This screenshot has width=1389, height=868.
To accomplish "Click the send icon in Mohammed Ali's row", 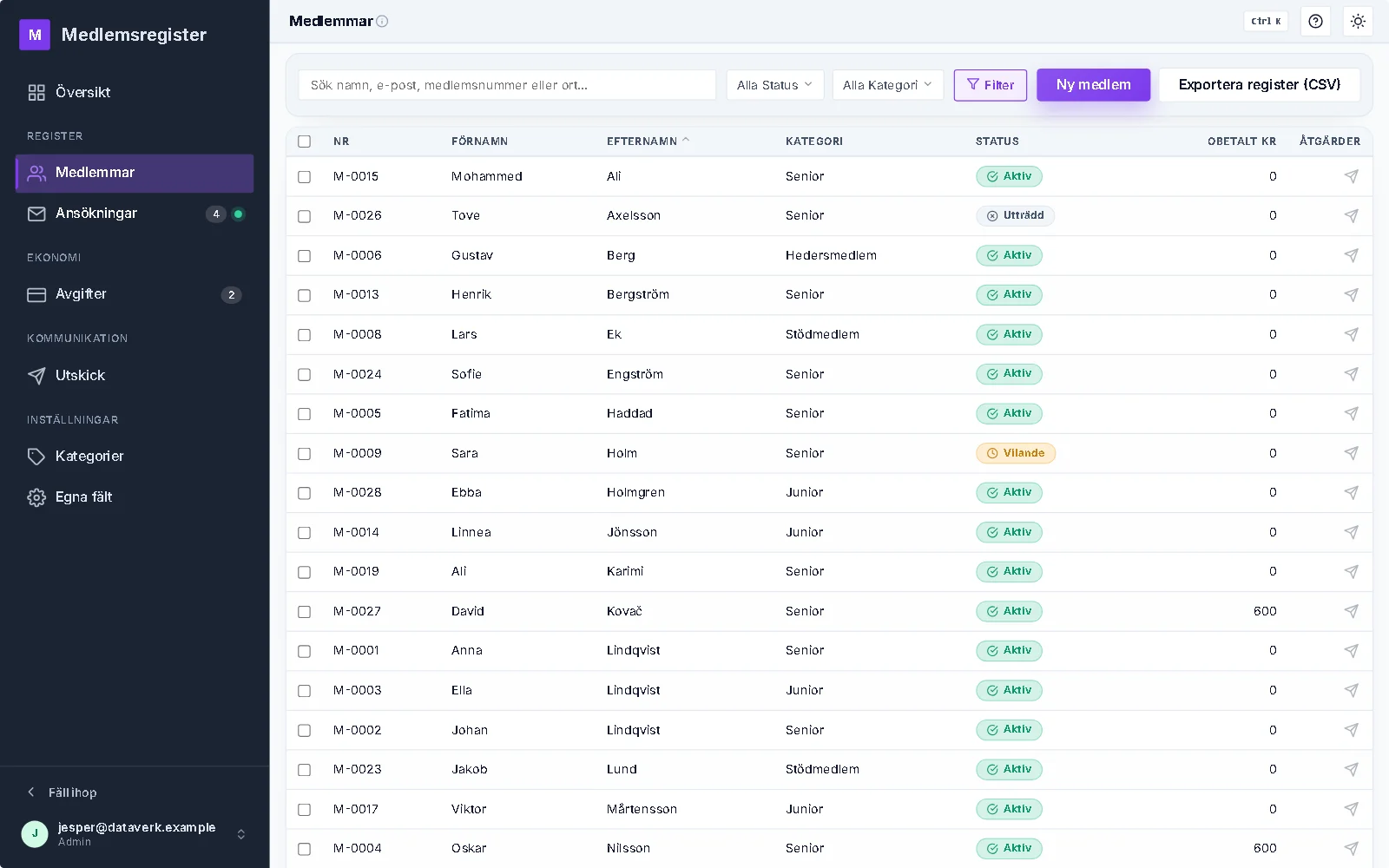I will [x=1351, y=176].
